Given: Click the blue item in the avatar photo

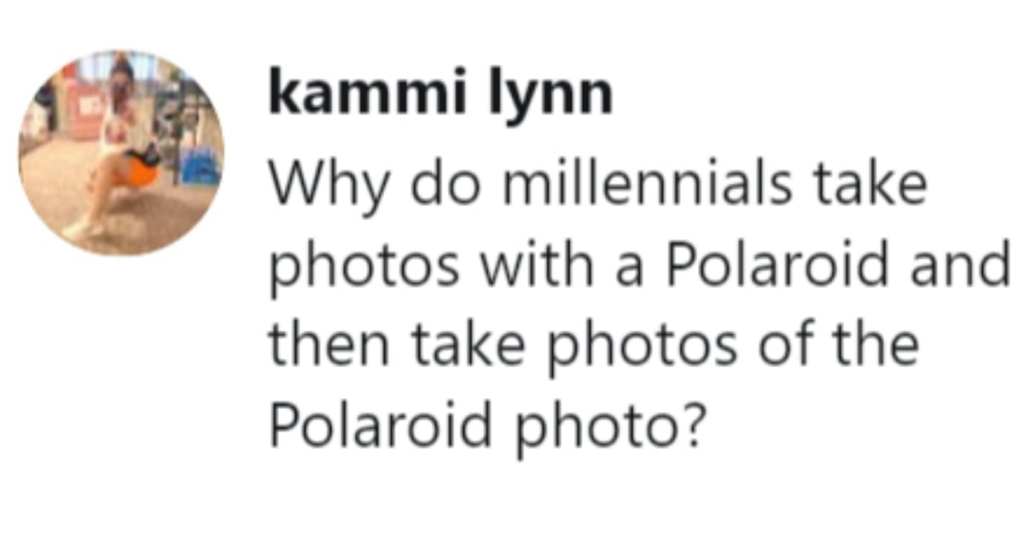Looking at the screenshot, I should click(x=200, y=166).
